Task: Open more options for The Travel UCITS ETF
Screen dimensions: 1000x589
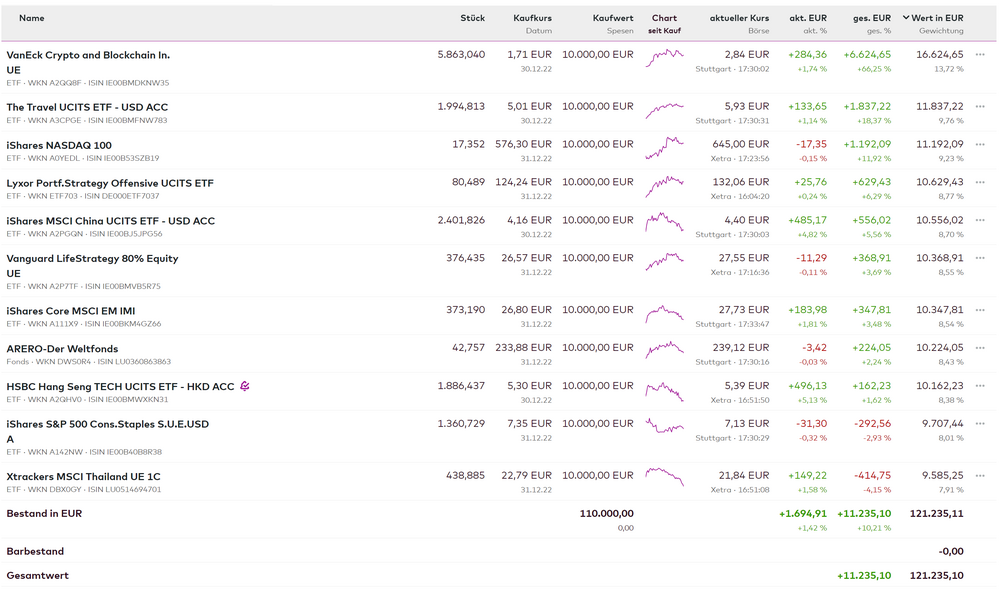Action: pyautogui.click(x=980, y=107)
